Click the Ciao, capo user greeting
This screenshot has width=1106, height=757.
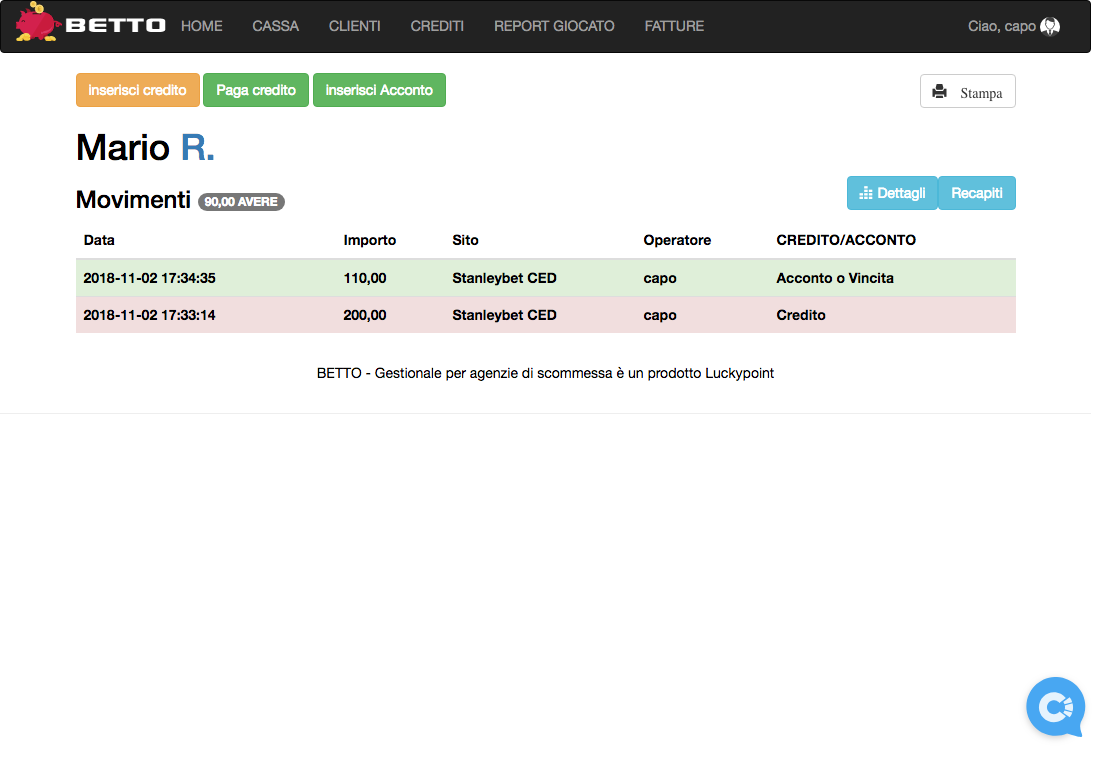tap(1001, 26)
